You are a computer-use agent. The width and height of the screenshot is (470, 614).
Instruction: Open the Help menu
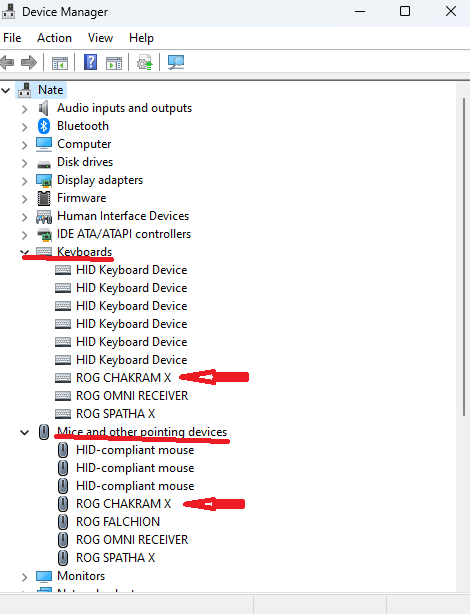(141, 38)
